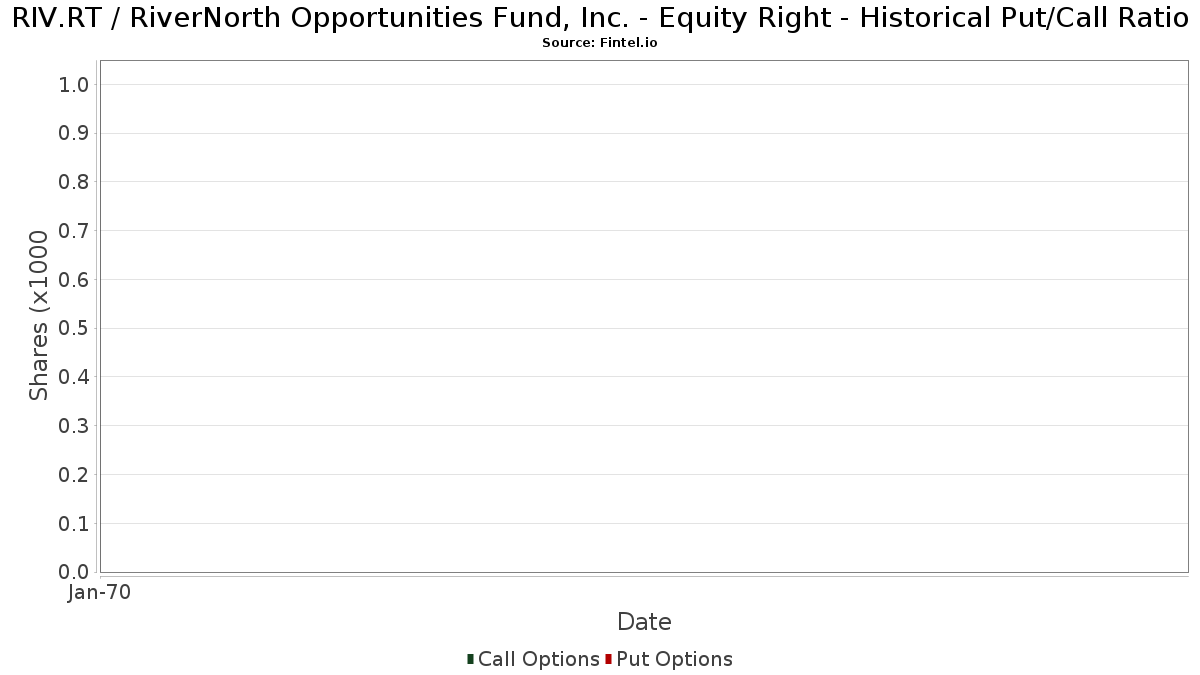
Task: Click the Date axis title
Action: [x=644, y=622]
